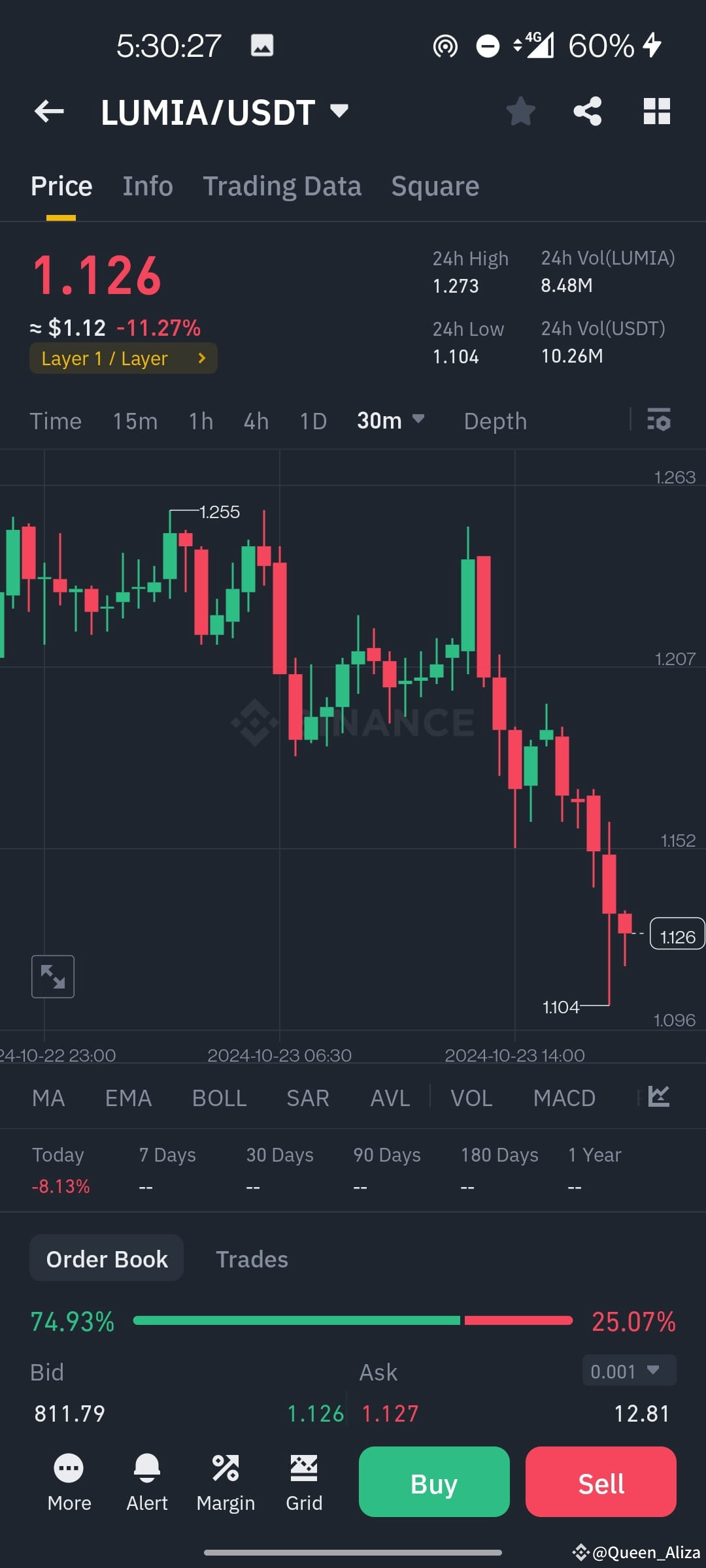Open the 30m timeframe dropdown
The image size is (706, 1568).
pyautogui.click(x=390, y=421)
